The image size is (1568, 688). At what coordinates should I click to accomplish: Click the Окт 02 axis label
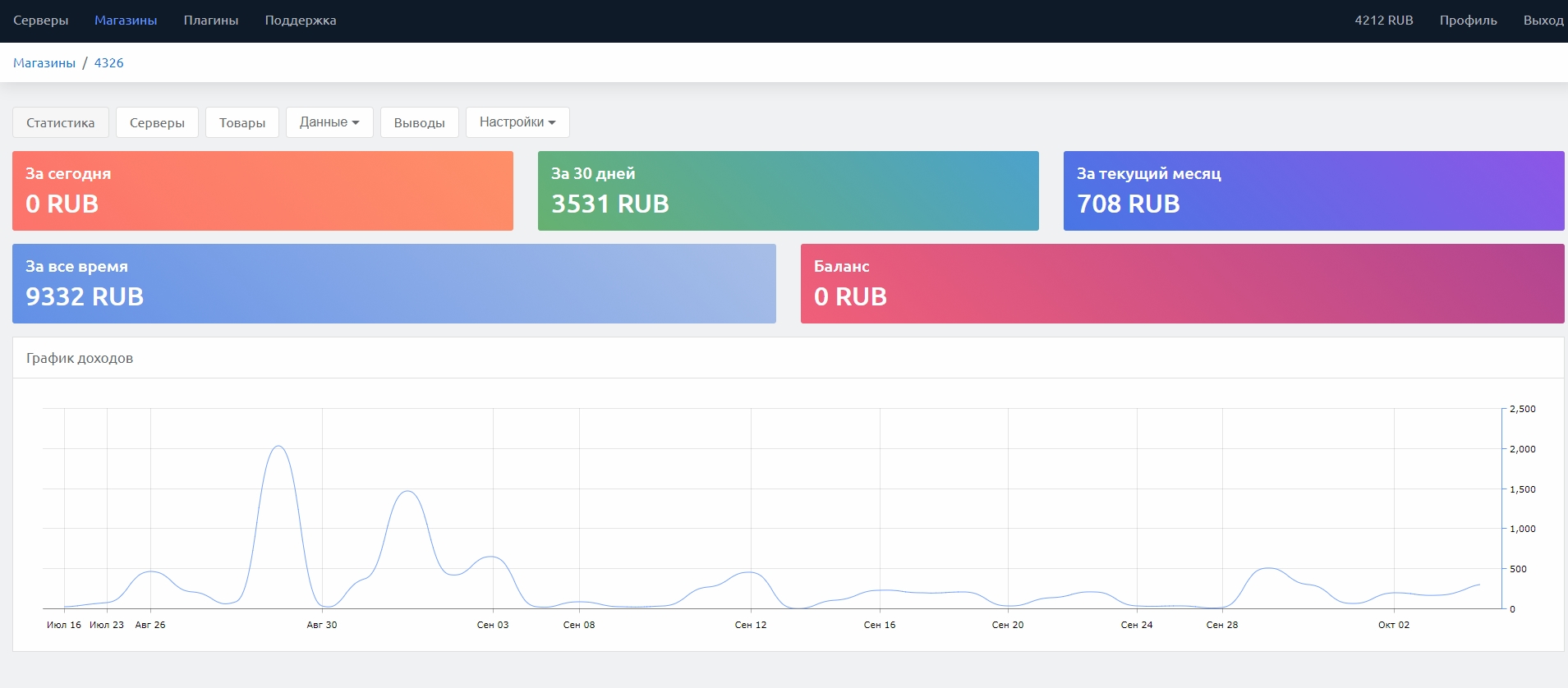[x=1394, y=625]
